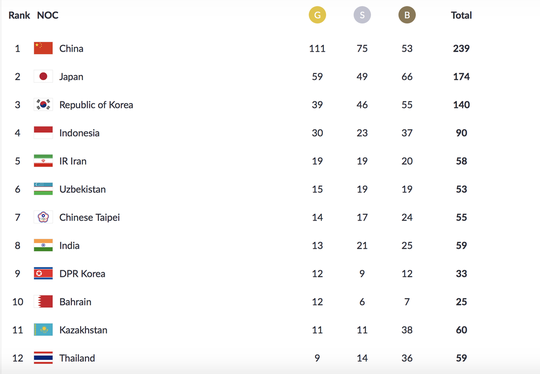This screenshot has width=540, height=374.
Task: Click the Chinese Taipei emblem icon
Action: 43,217
